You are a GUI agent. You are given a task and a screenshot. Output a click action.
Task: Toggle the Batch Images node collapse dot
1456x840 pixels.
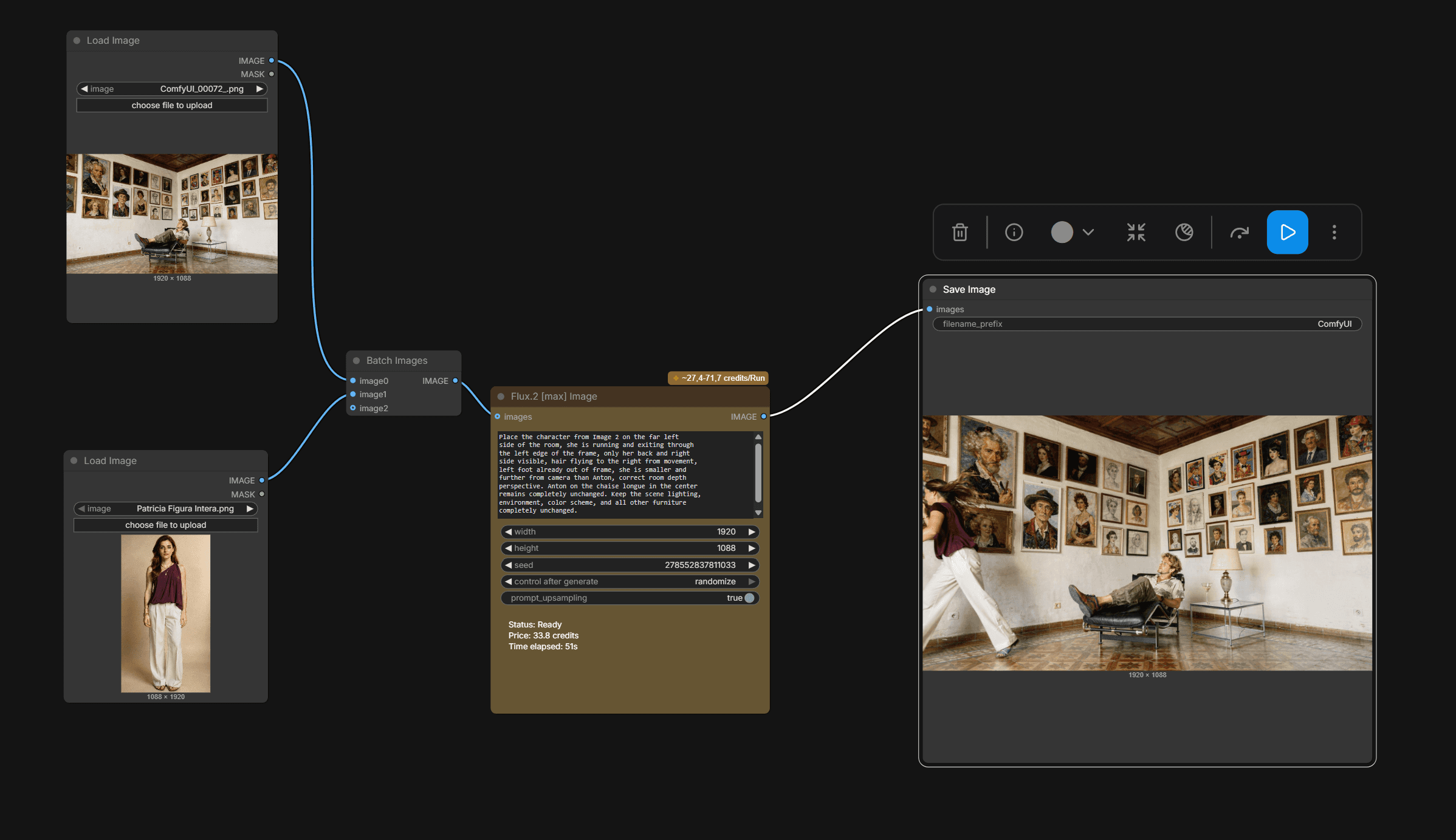357,361
